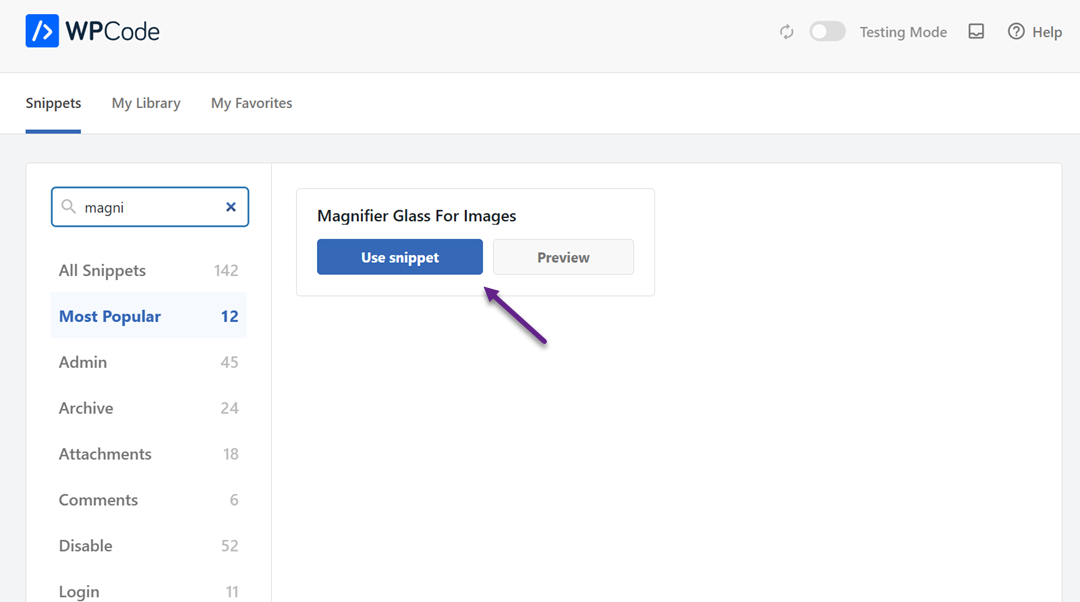Click the WPCode logo icon
Image resolution: width=1080 pixels, height=602 pixels.
(42, 31)
